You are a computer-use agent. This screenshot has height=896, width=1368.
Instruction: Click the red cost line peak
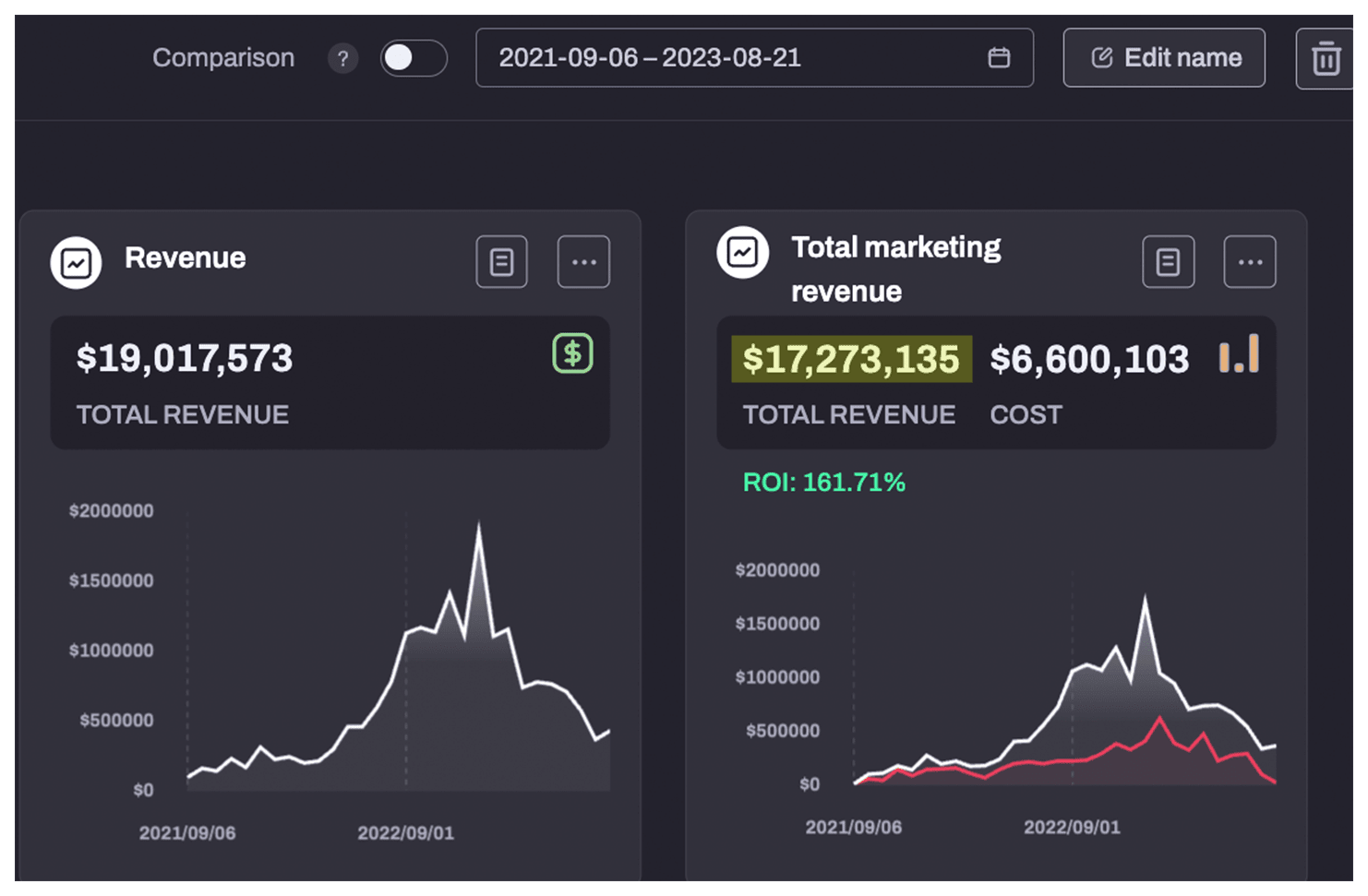coord(1159,717)
